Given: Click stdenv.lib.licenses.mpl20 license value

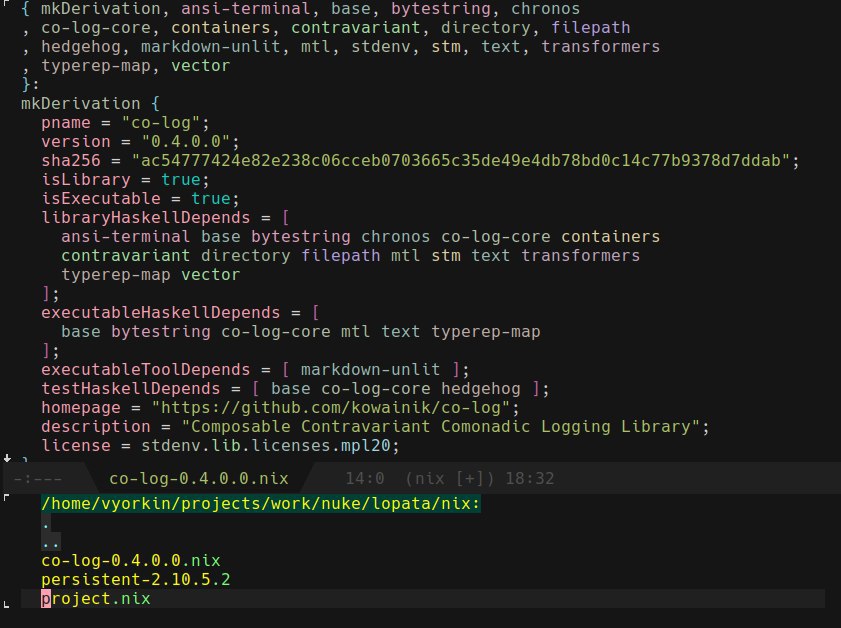Looking at the screenshot, I should 265,446.
